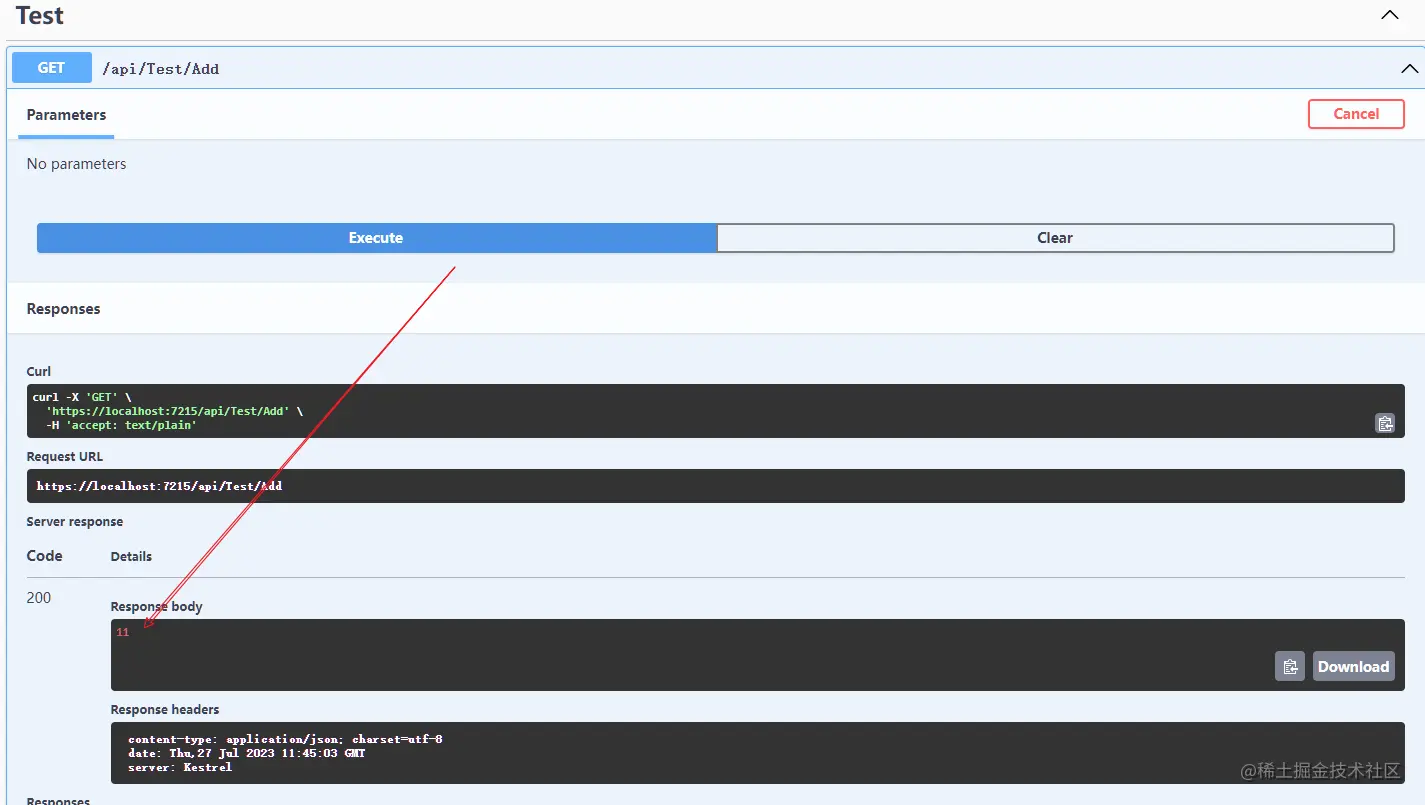Click the Details column header
Screen dimensions: 1425x805
point(131,557)
